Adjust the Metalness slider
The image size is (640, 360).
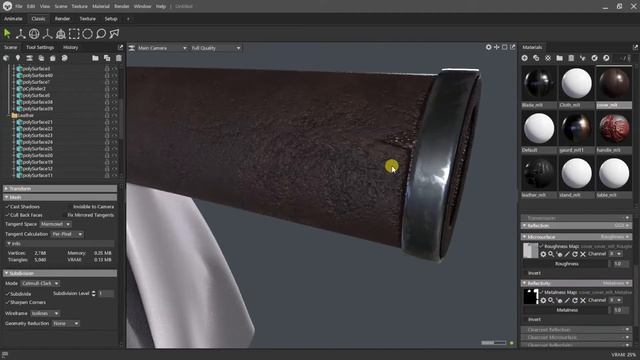(x=567, y=310)
